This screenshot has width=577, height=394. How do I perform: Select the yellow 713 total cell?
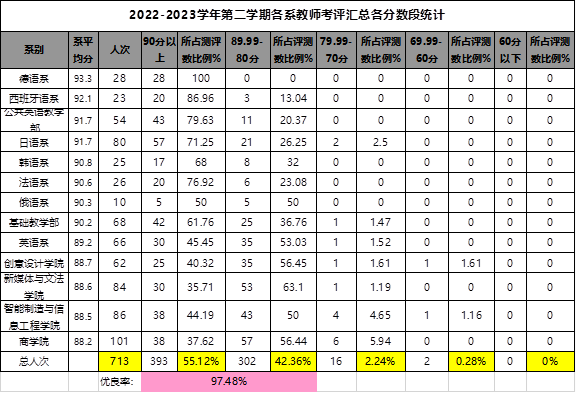[120, 362]
